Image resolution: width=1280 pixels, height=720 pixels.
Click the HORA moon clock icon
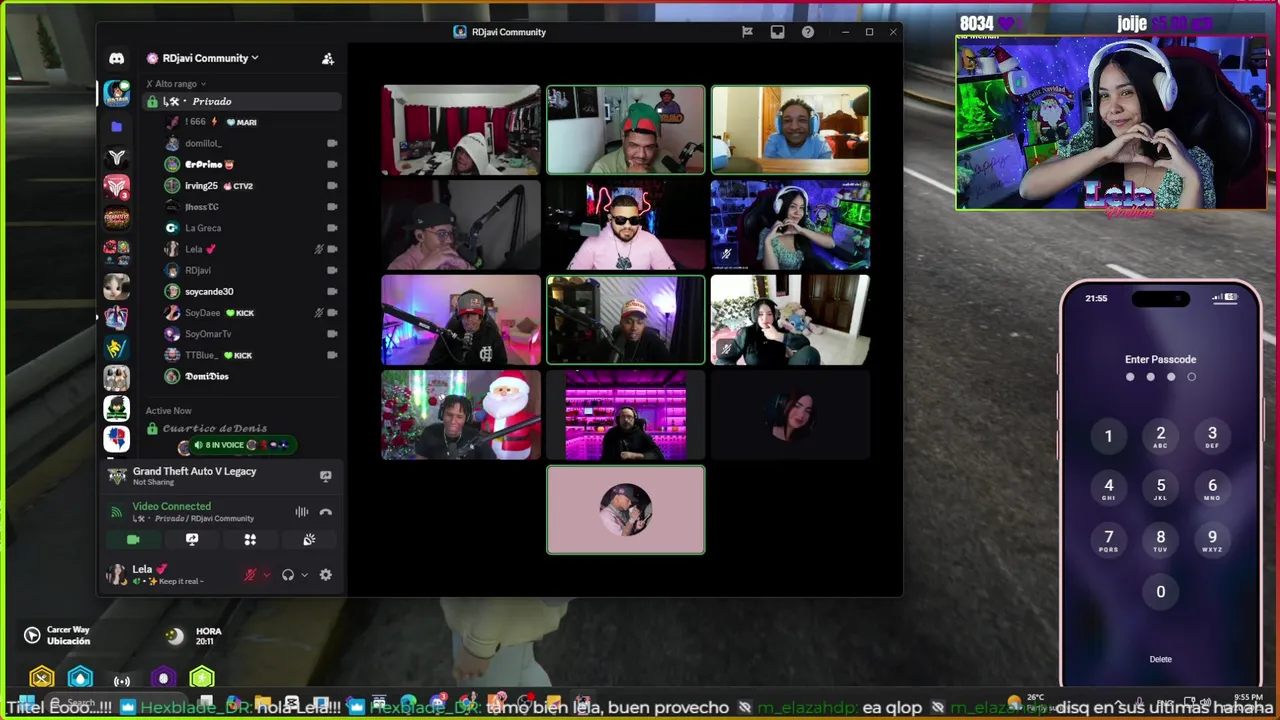pos(175,636)
